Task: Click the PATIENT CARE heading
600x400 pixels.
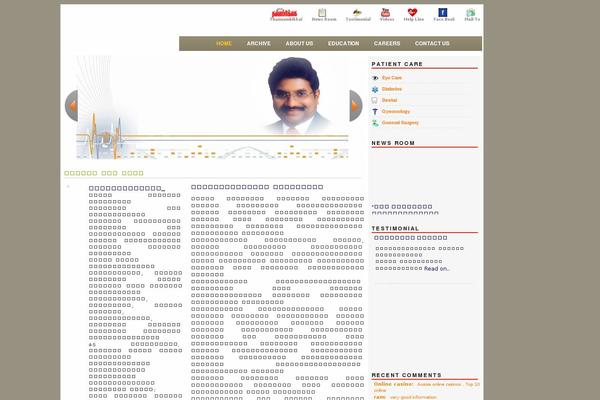Action: [397, 64]
